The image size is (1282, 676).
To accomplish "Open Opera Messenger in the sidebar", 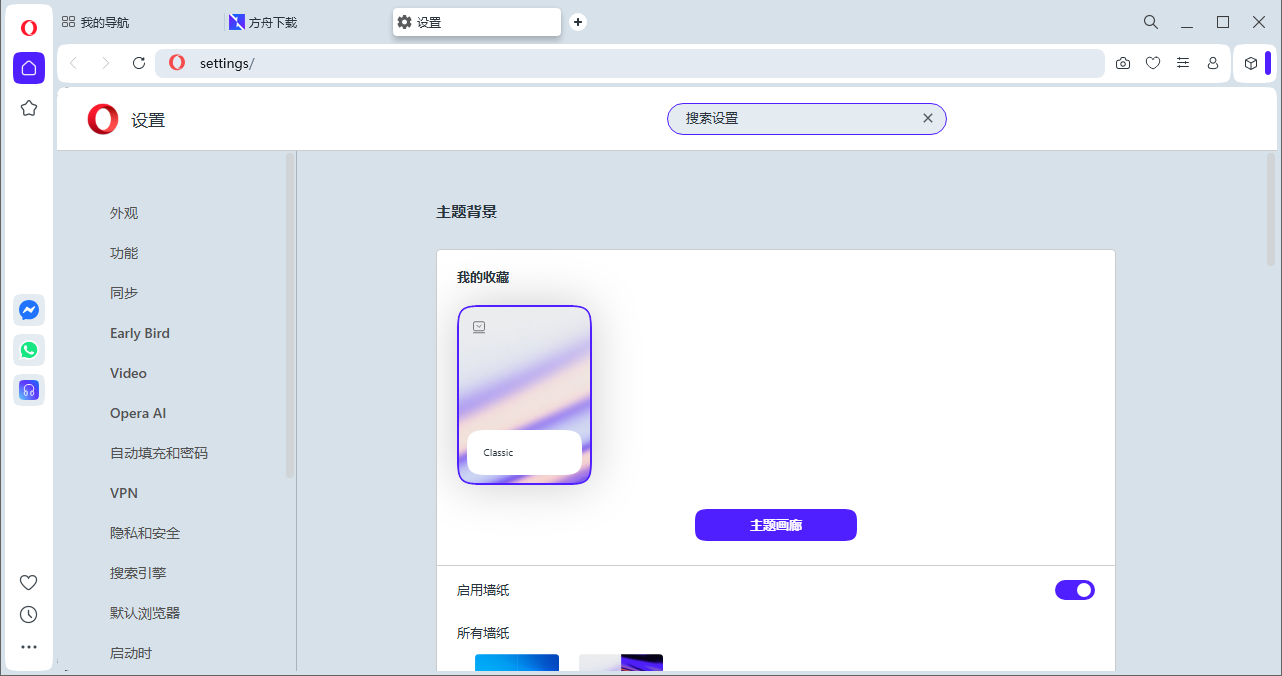I will point(28,310).
